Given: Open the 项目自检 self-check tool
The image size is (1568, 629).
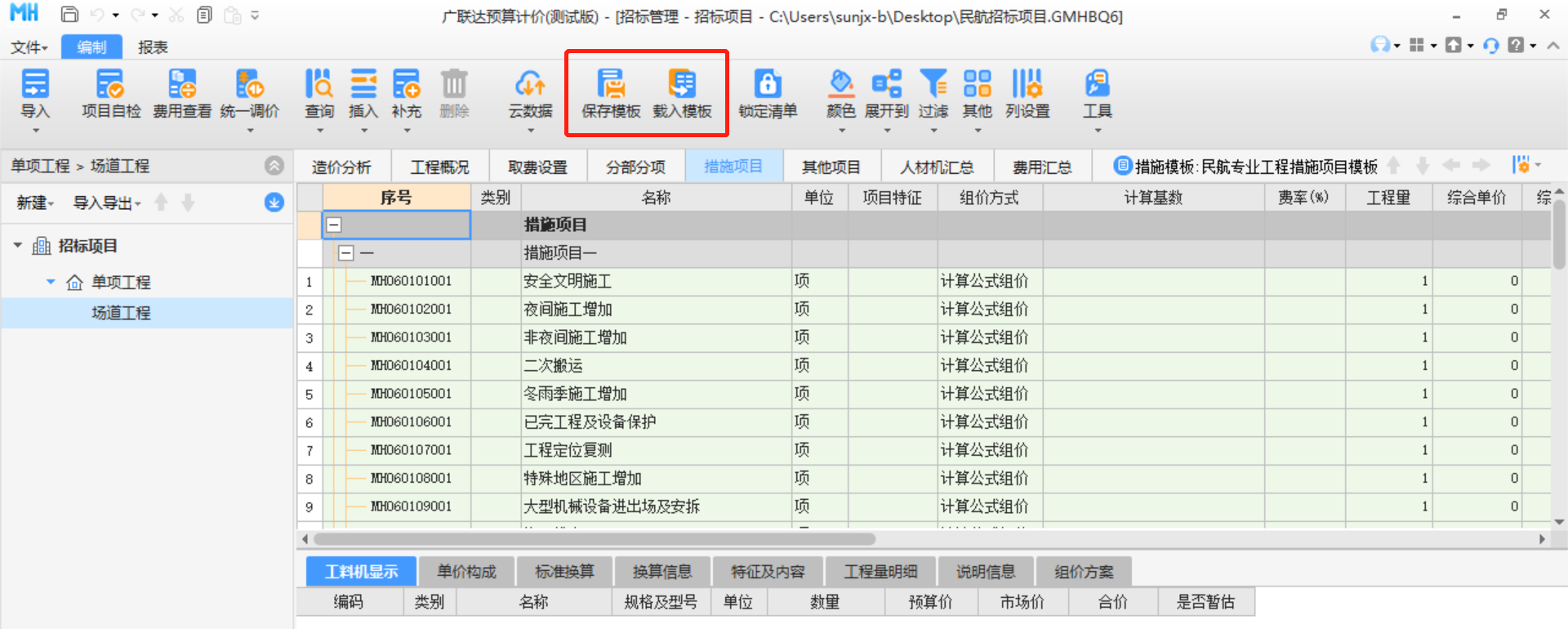Looking at the screenshot, I should click(110, 85).
